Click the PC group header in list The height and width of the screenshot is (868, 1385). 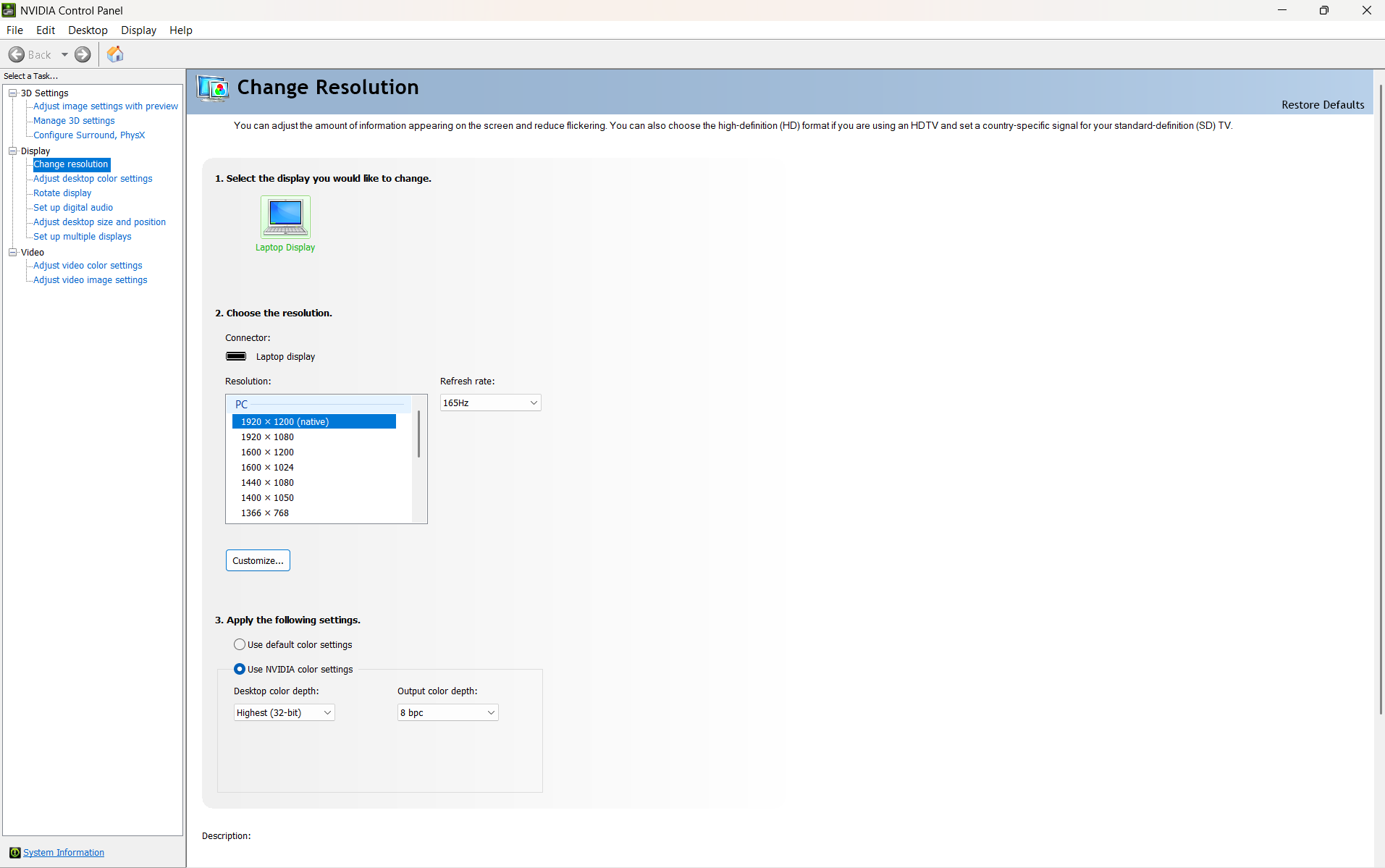[319, 404]
